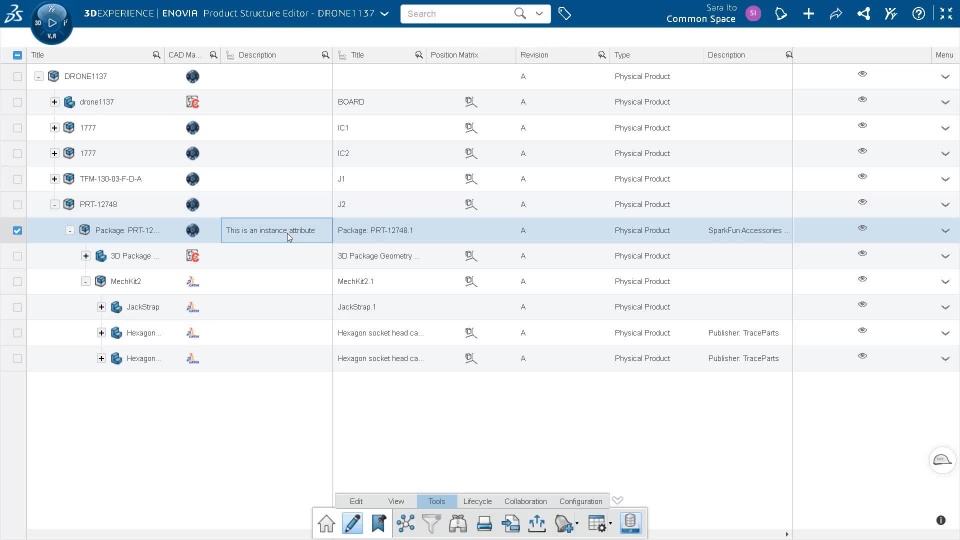The width and height of the screenshot is (960, 540).
Task: Switch to the Configuration tab
Action: point(580,501)
